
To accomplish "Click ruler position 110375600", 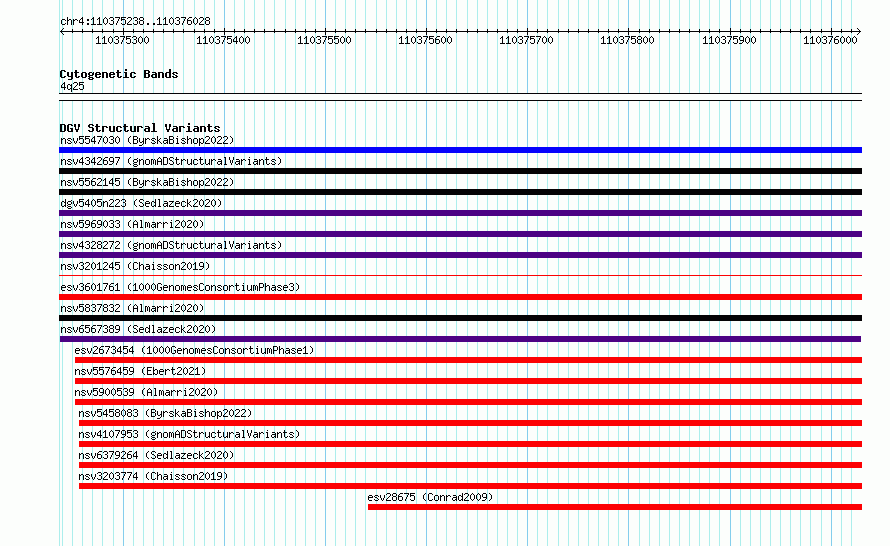I will click(x=426, y=40).
